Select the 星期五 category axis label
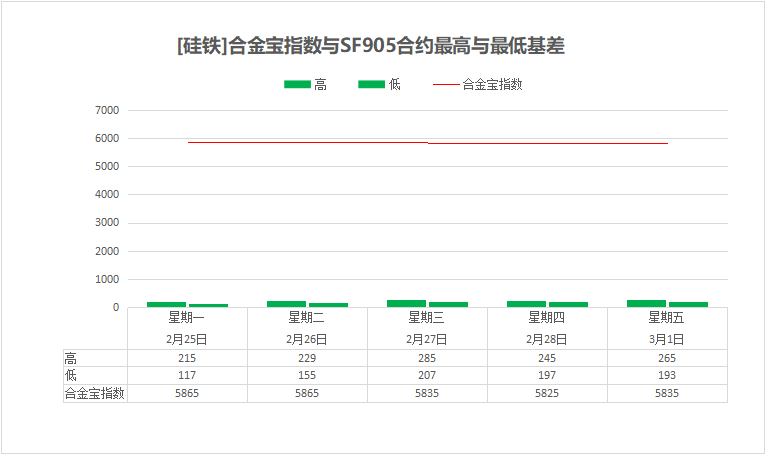 point(667,318)
